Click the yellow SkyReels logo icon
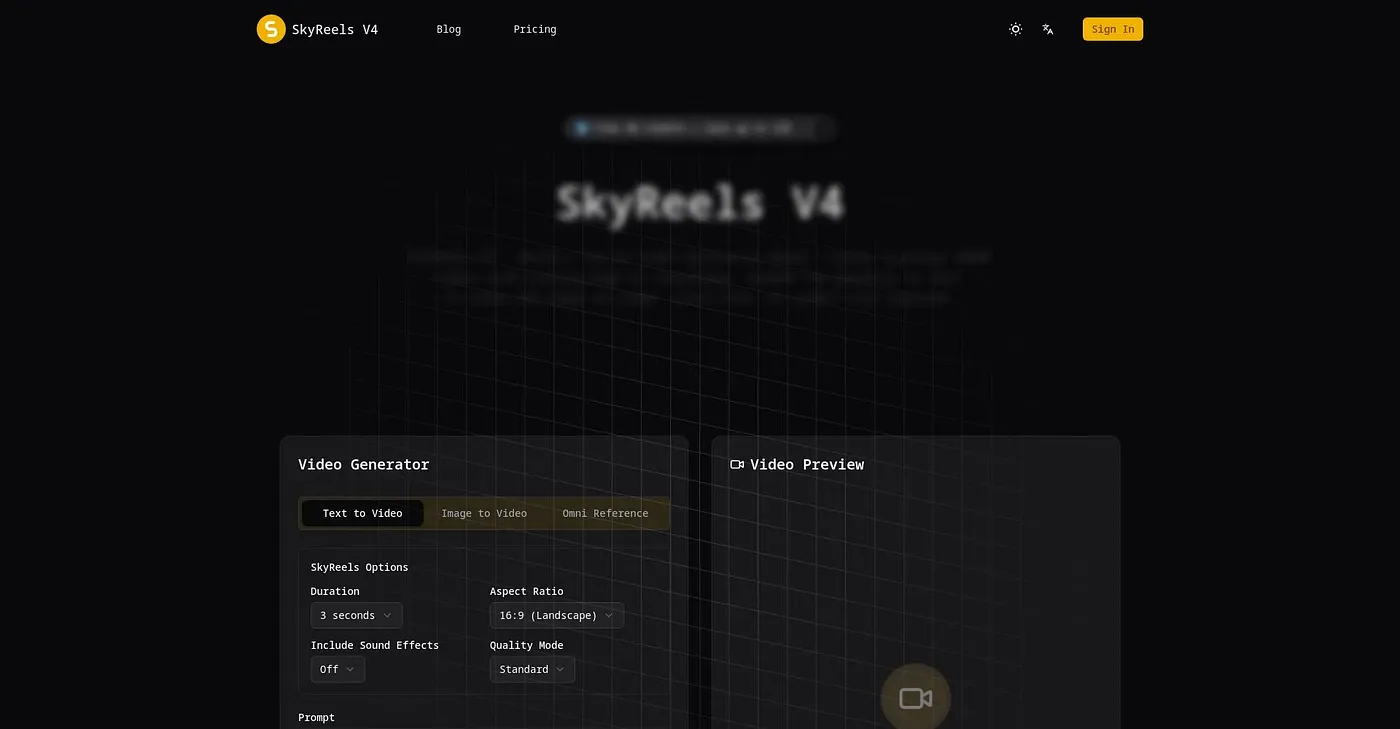Viewport: 1400px width, 729px height. [x=271, y=29]
